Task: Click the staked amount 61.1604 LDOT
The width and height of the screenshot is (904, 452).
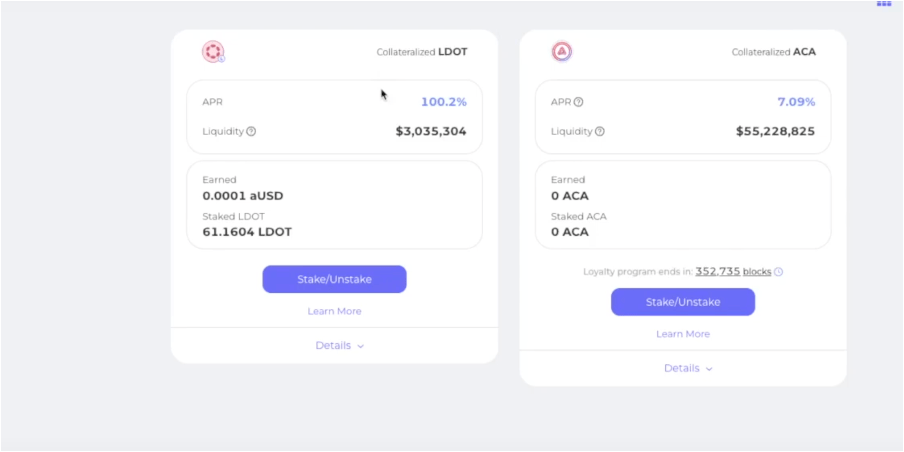Action: (247, 232)
